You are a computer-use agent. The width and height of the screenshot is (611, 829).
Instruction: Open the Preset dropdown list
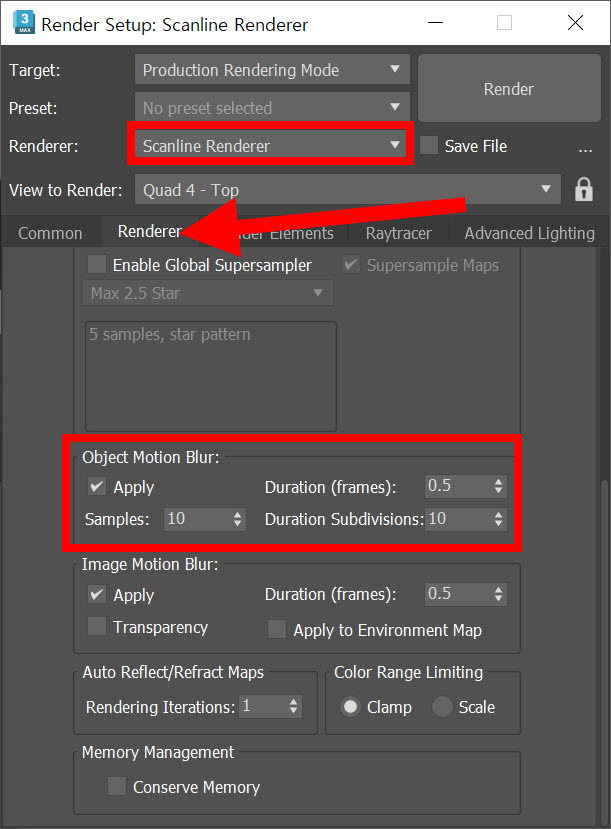[272, 107]
